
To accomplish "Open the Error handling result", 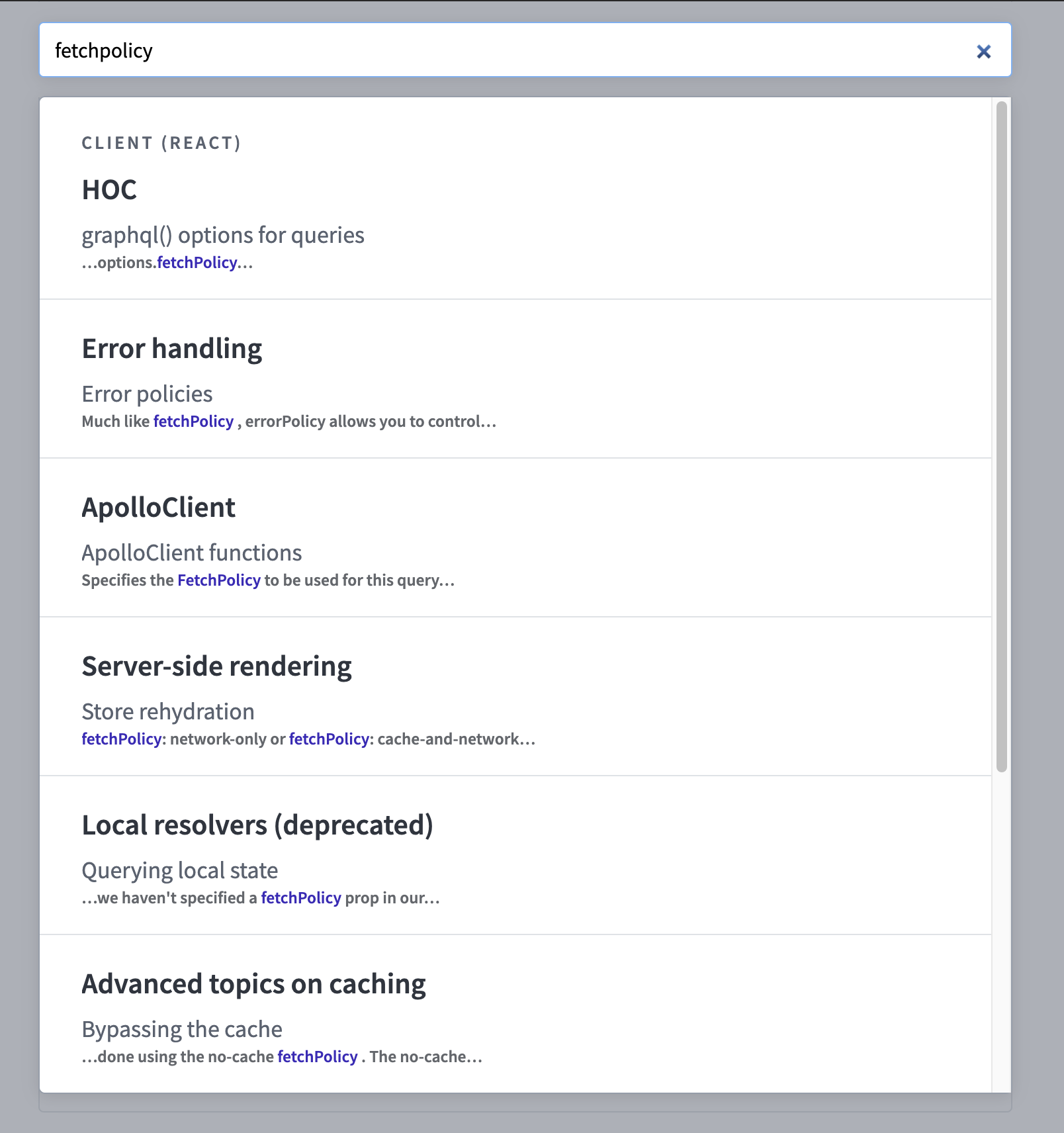I will coord(171,349).
